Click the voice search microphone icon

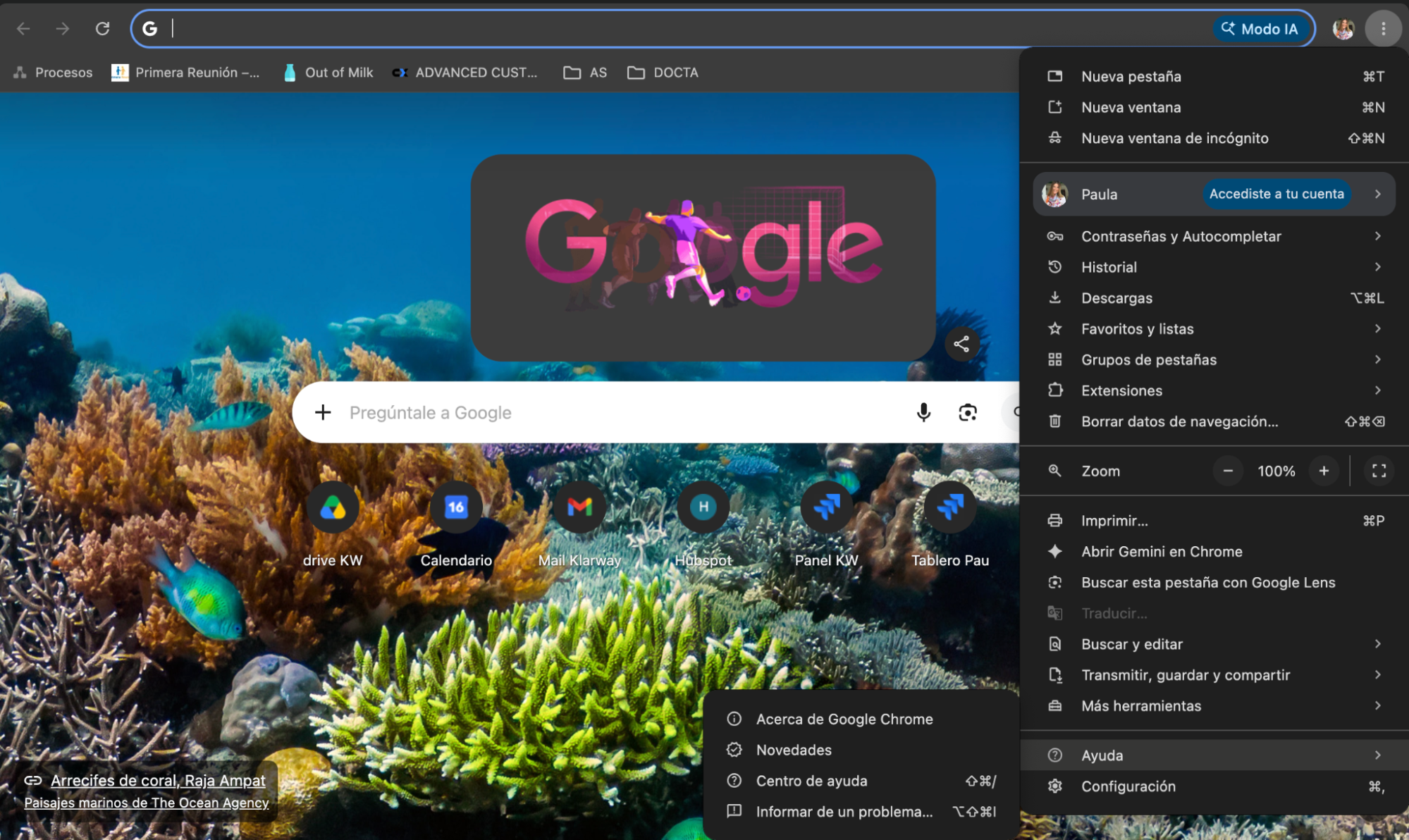923,412
